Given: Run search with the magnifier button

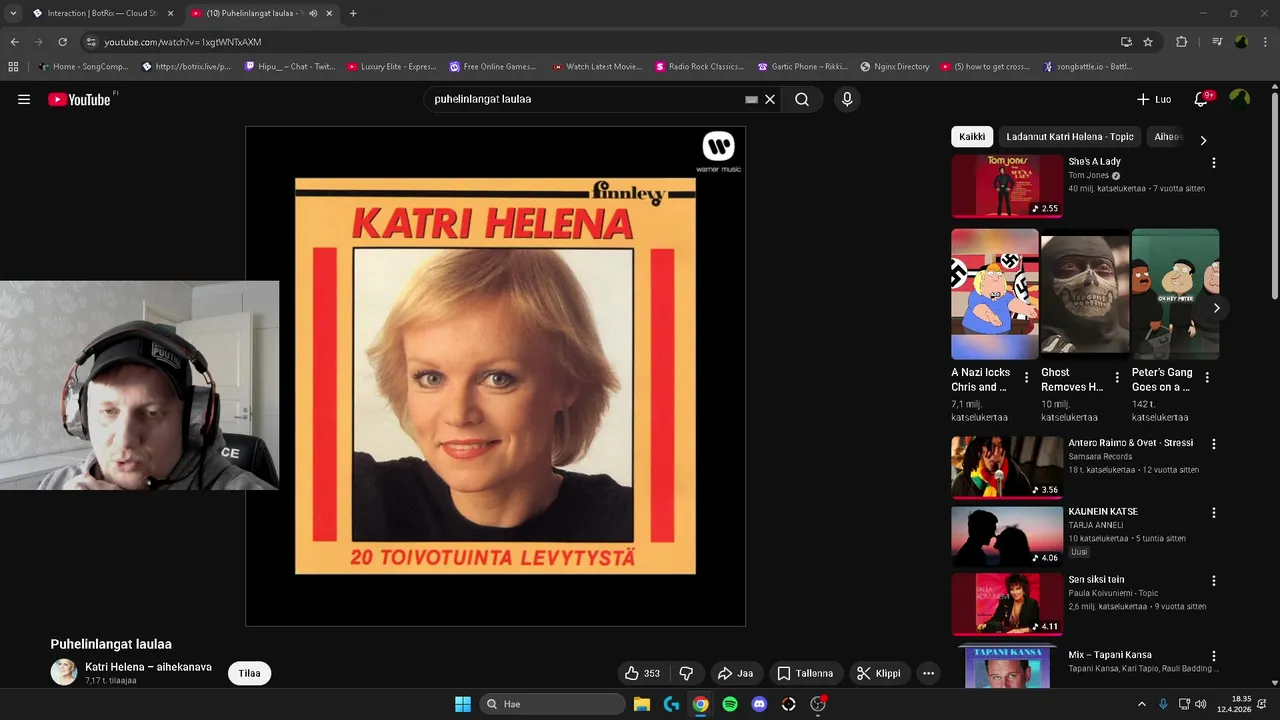Looking at the screenshot, I should coord(802,99).
